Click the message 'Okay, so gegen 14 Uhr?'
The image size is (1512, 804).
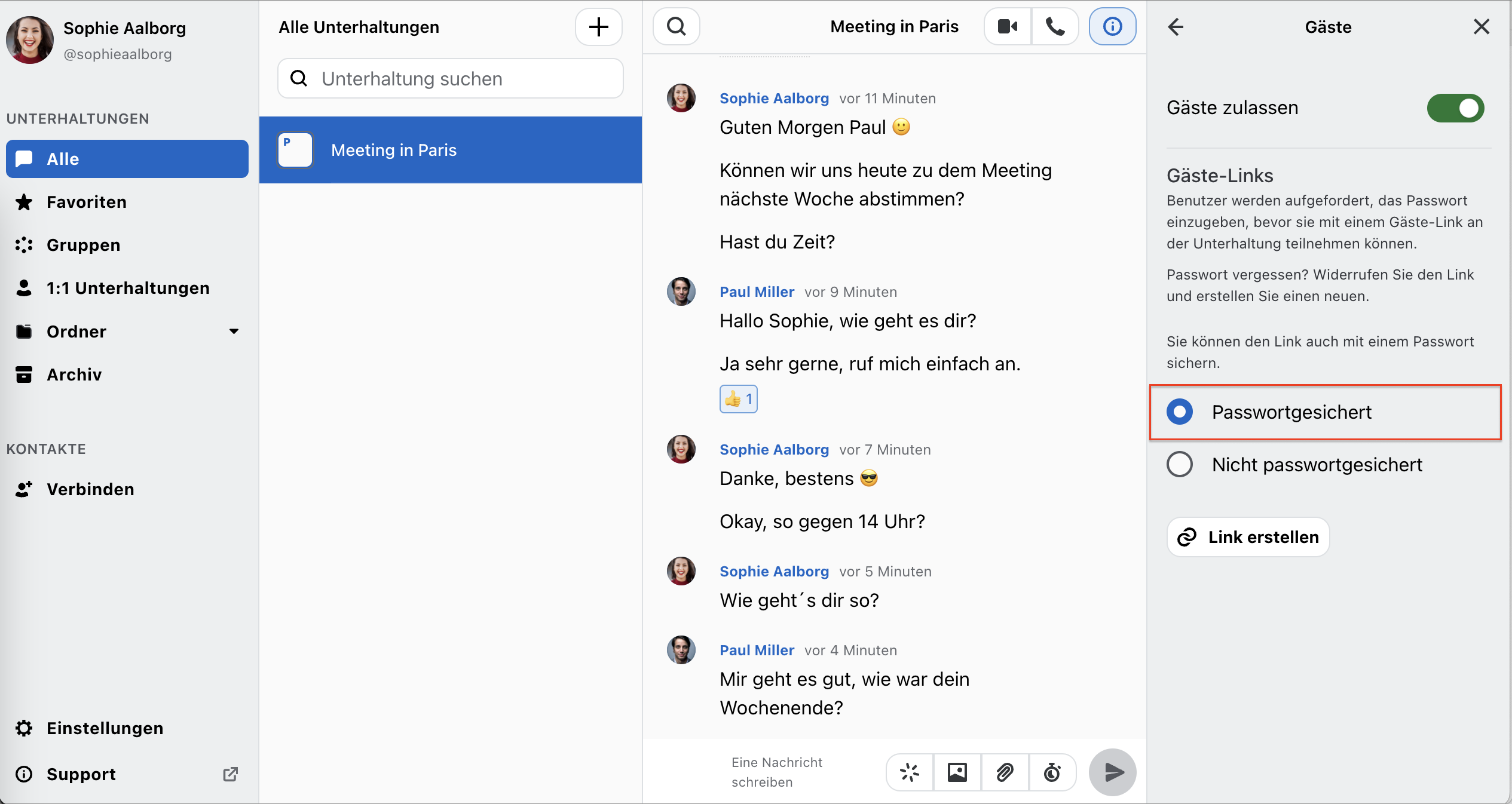click(x=822, y=521)
